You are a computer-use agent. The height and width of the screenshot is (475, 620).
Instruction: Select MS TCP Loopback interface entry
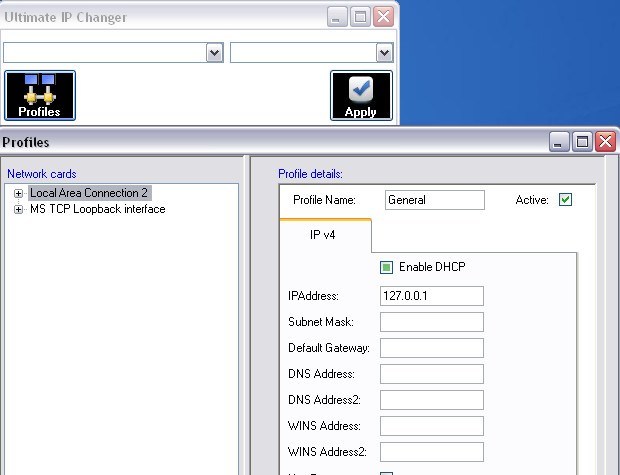(98, 209)
